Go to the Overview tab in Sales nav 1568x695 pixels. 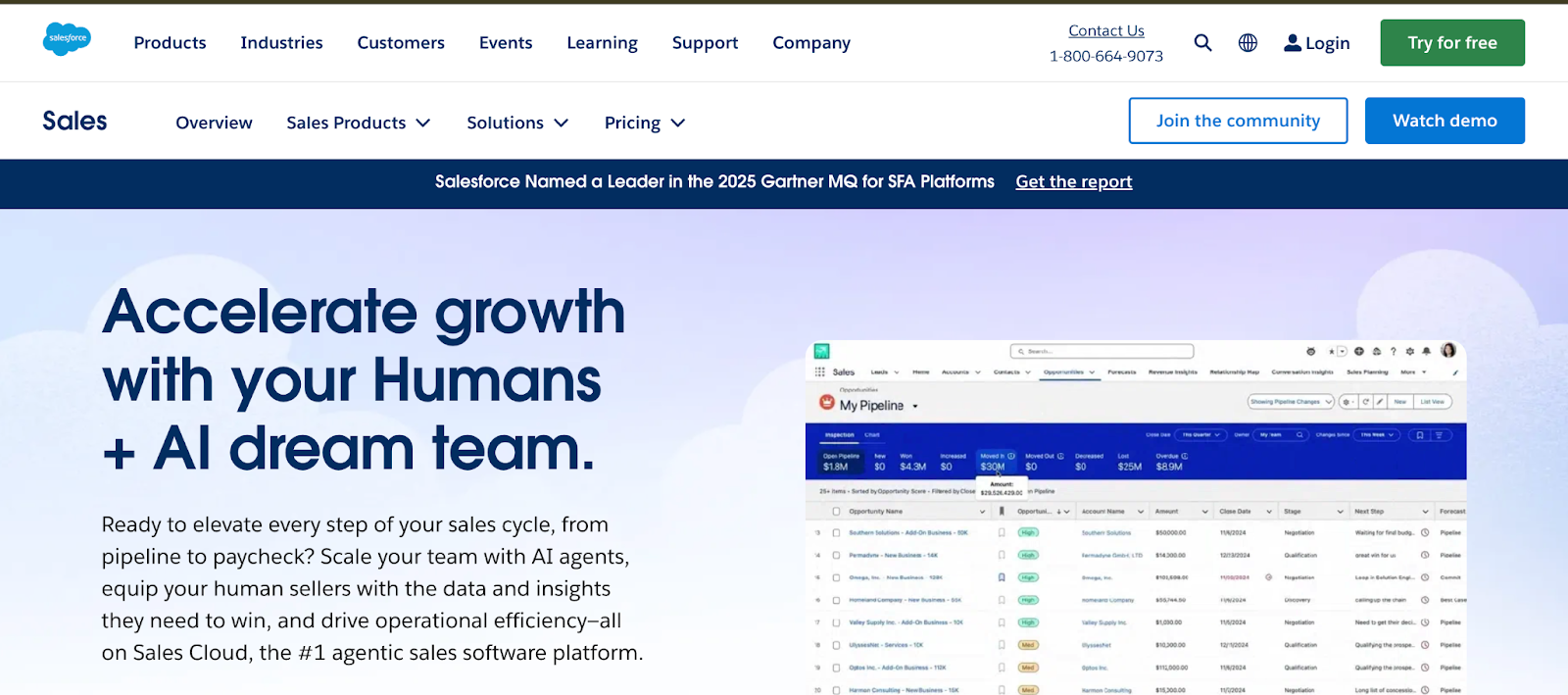(x=214, y=123)
